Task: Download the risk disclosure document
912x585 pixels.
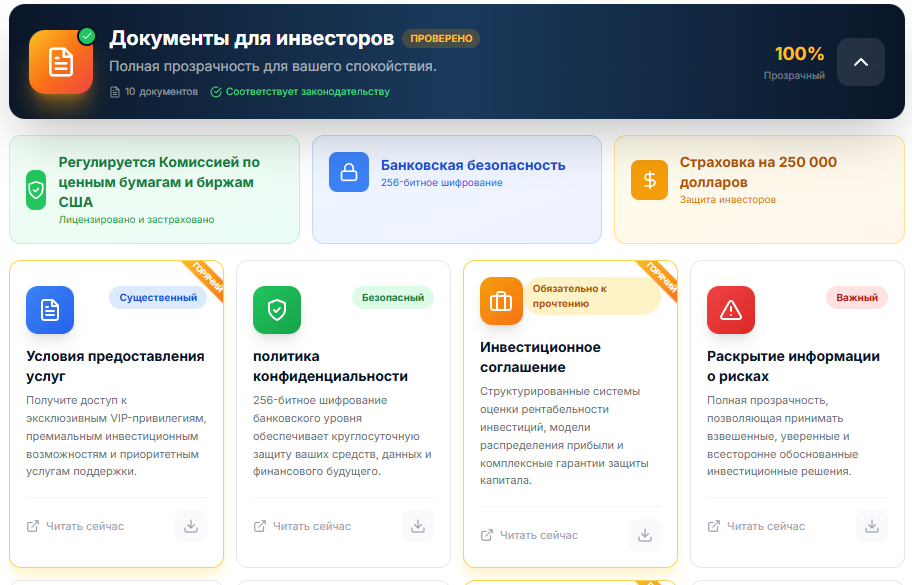Action: (872, 526)
